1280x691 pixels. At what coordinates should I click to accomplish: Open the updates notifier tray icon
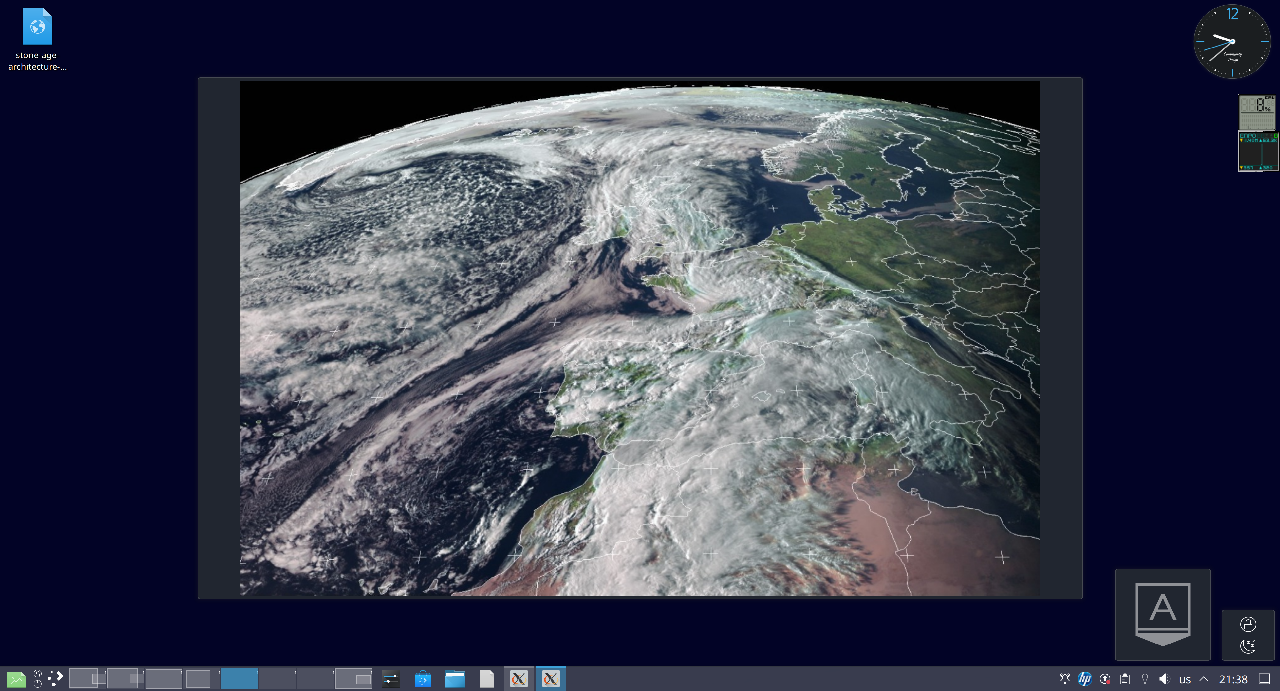[1105, 679]
